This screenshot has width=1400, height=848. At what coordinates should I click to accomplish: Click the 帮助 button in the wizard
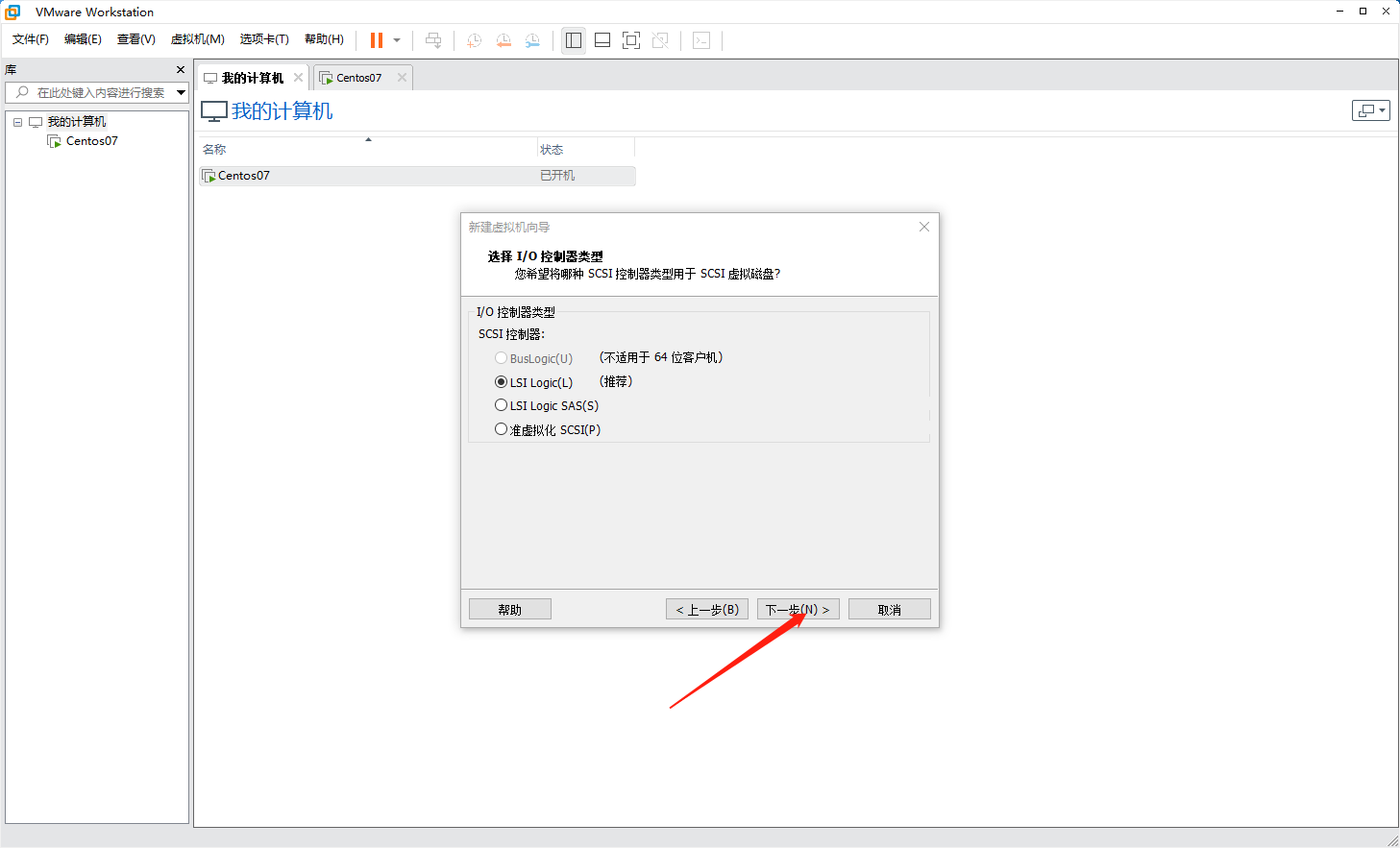pos(510,610)
